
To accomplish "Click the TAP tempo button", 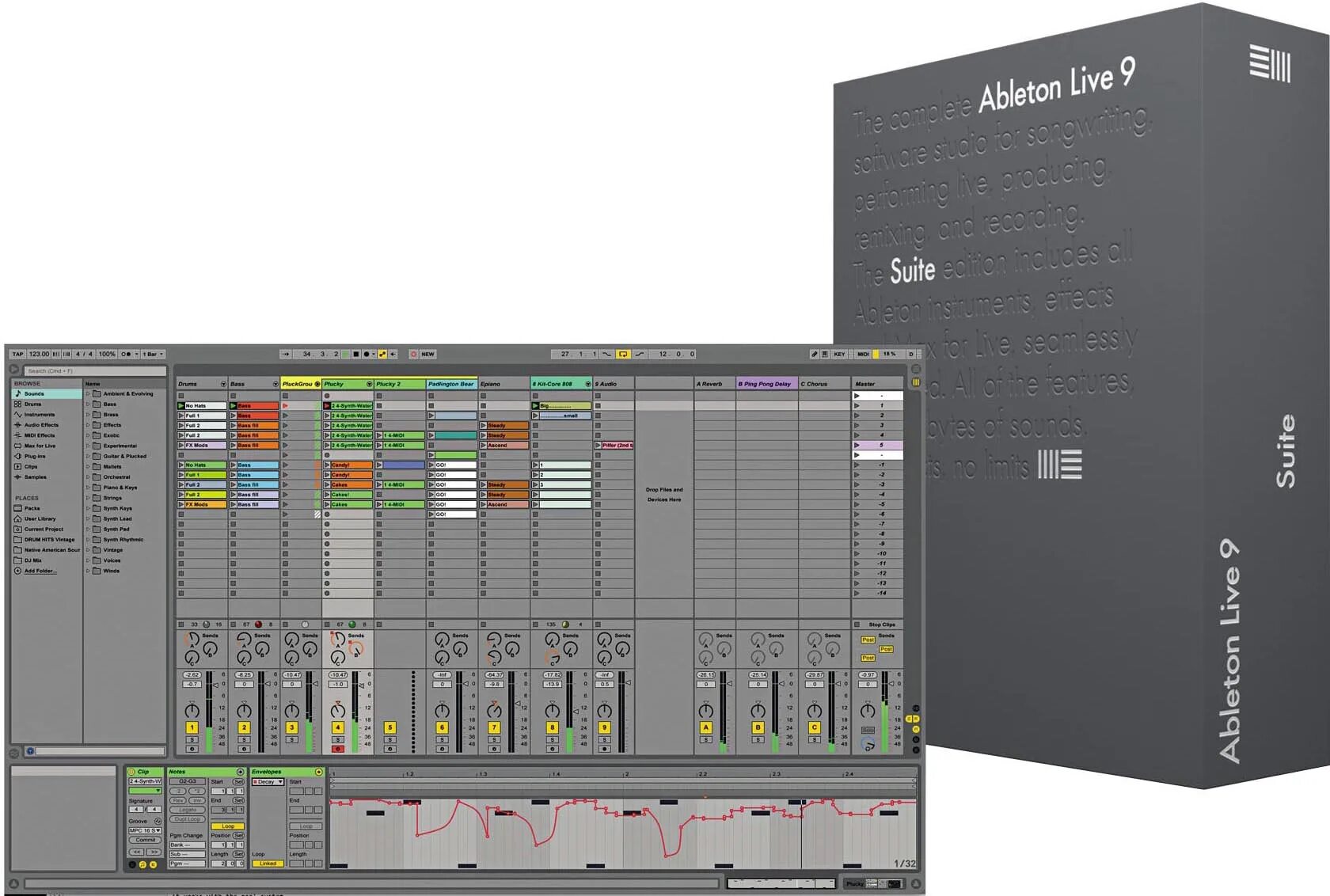I will [x=18, y=355].
